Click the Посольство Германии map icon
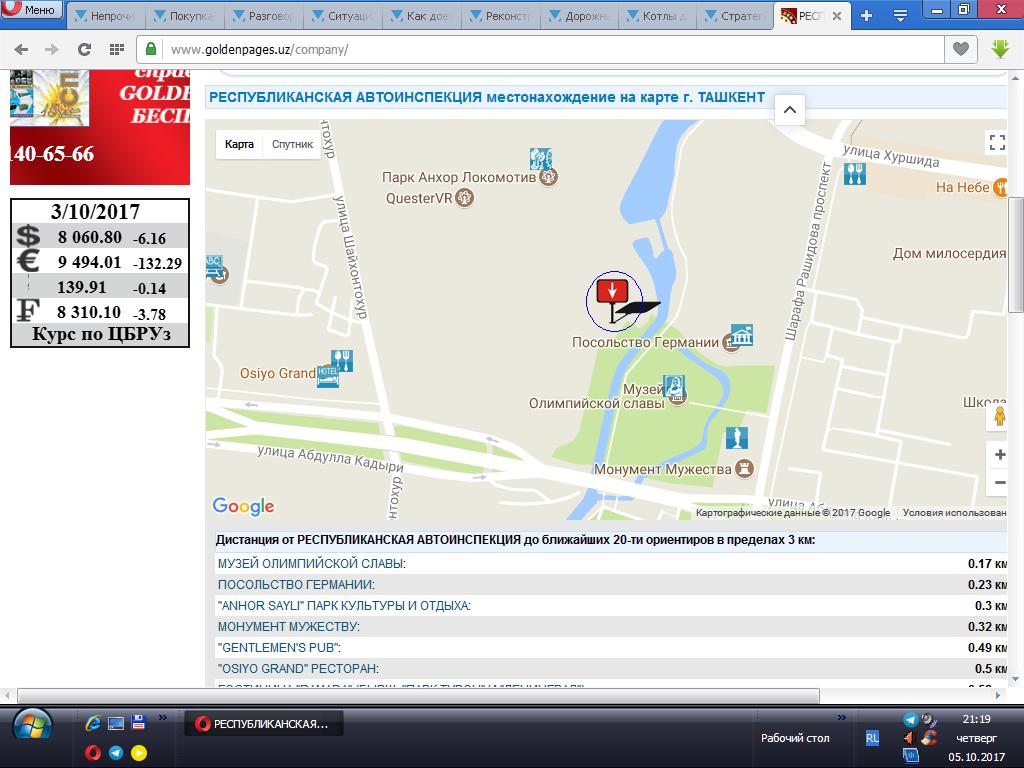The image size is (1024, 768). pos(741,337)
